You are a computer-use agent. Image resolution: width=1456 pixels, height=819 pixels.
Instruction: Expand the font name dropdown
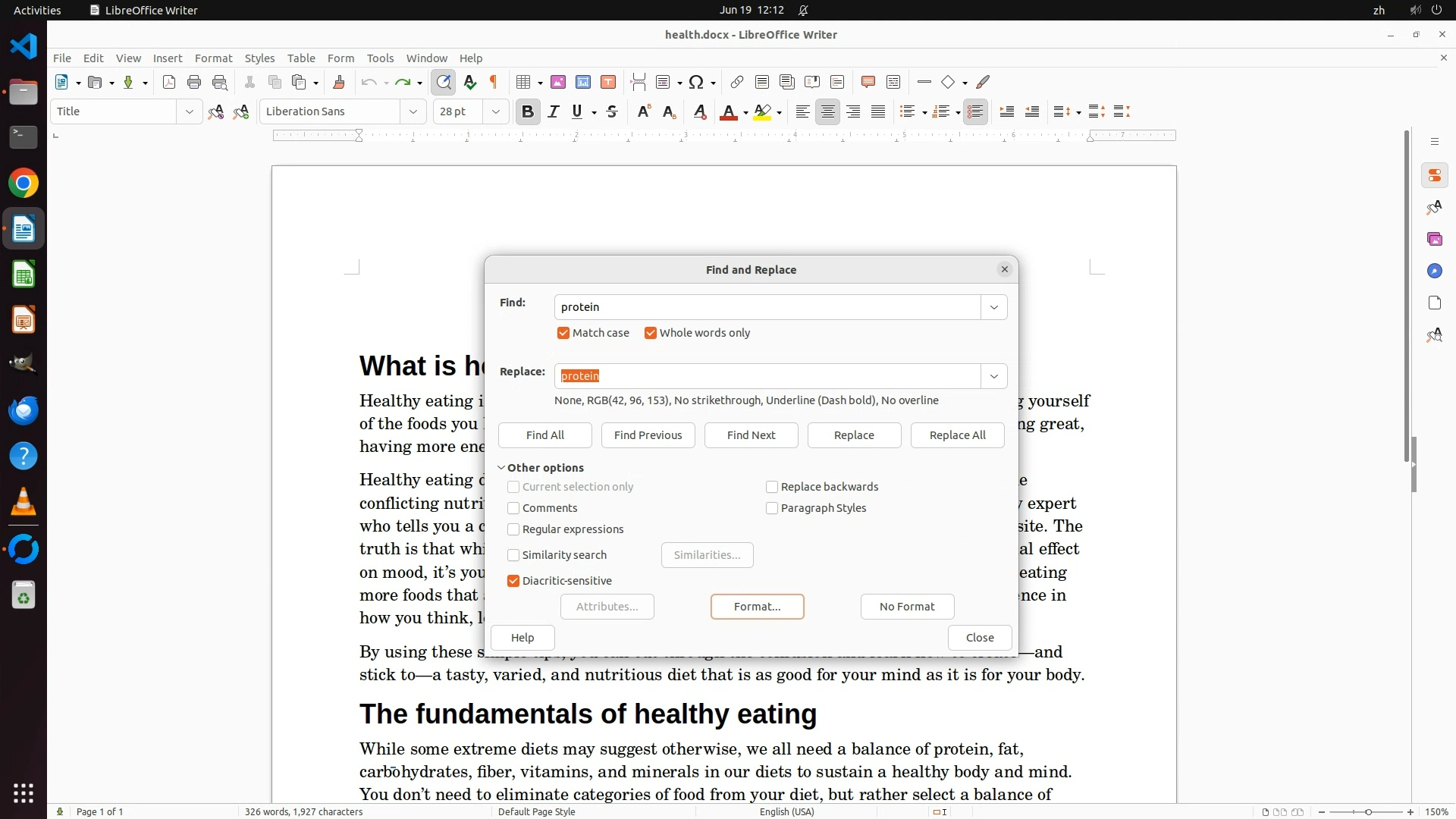coord(413,111)
